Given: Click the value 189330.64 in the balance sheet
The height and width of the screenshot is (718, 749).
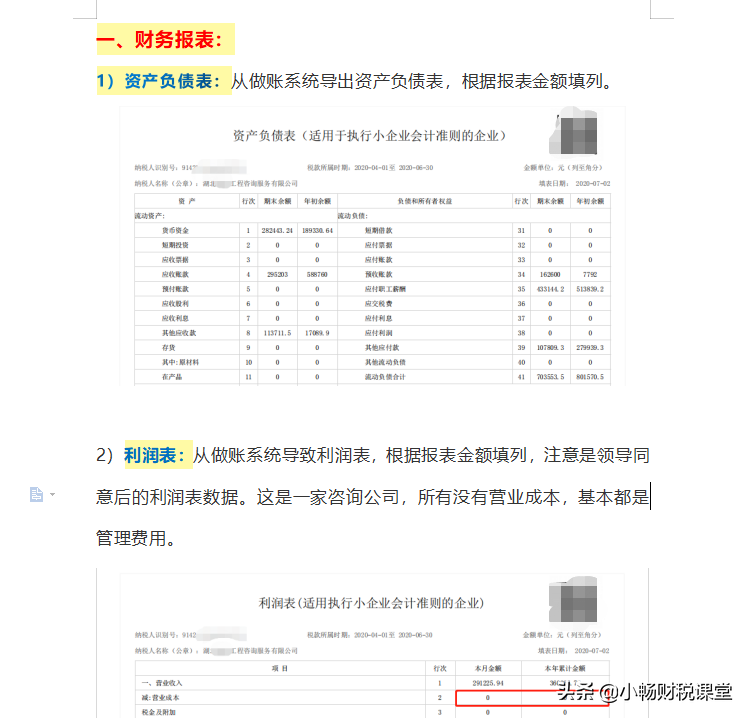Looking at the screenshot, I should pyautogui.click(x=317, y=230).
